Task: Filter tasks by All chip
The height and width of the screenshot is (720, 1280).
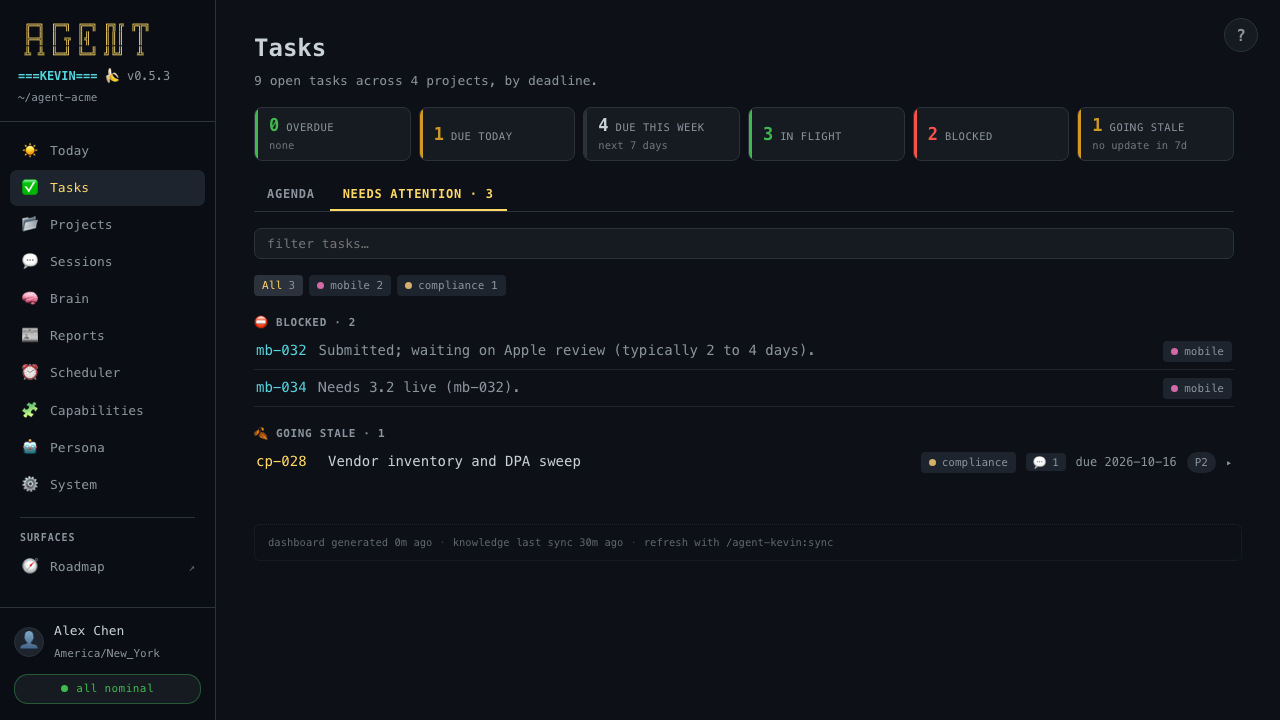Action: [x=278, y=285]
